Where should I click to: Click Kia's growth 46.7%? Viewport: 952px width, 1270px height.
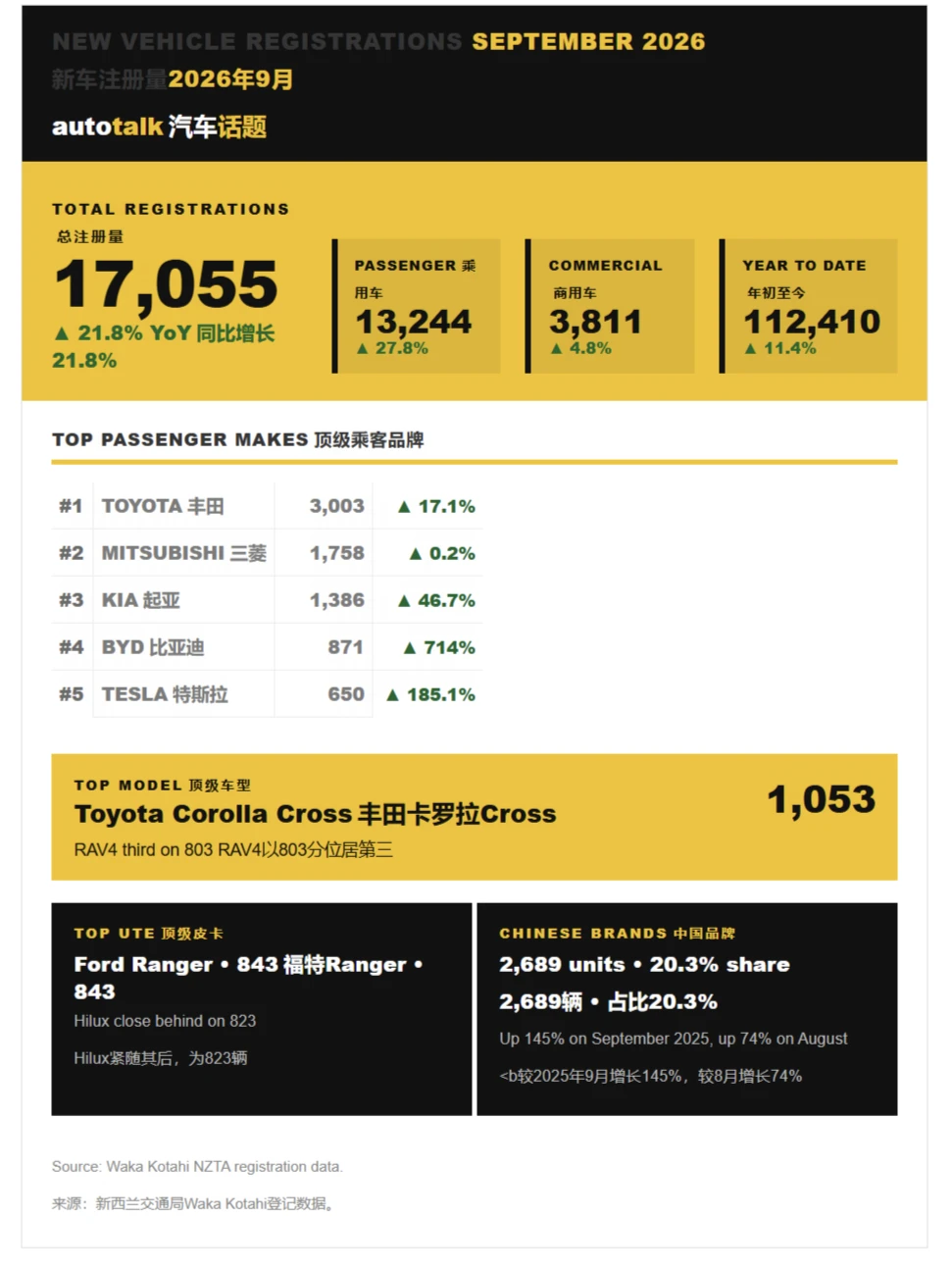436,600
